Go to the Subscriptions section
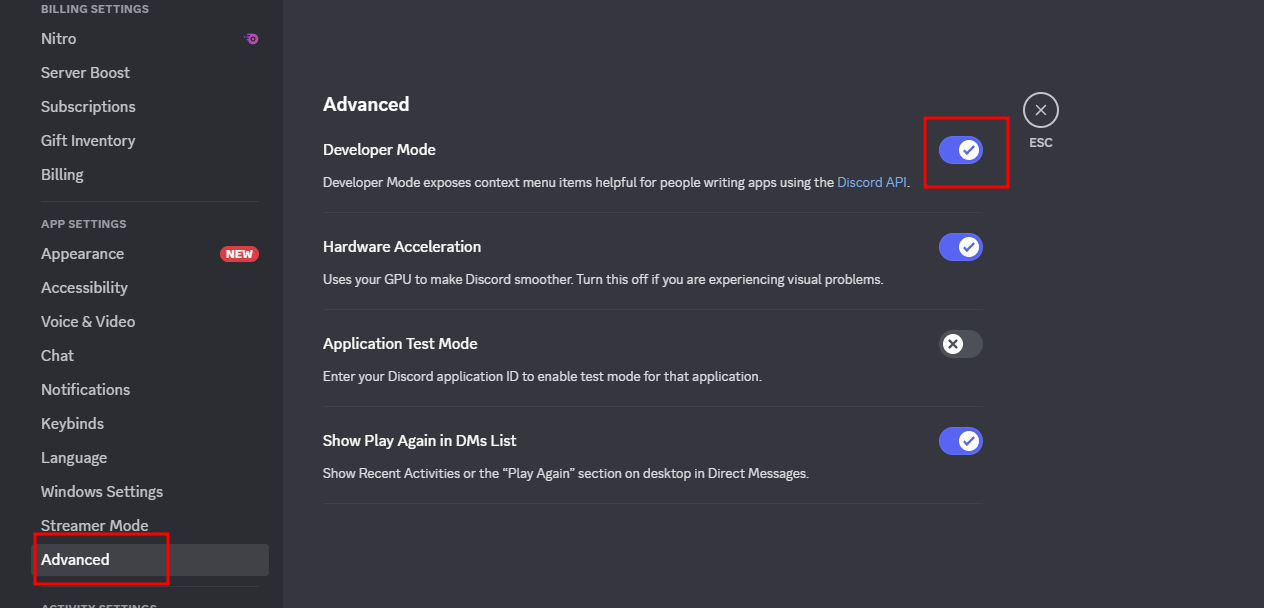Screen dimensions: 1264x608 pyautogui.click(x=150, y=107)
